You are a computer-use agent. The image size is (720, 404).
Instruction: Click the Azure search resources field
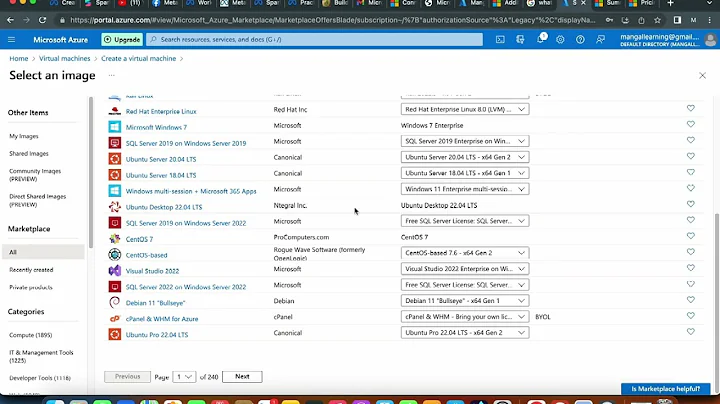tap(315, 39)
